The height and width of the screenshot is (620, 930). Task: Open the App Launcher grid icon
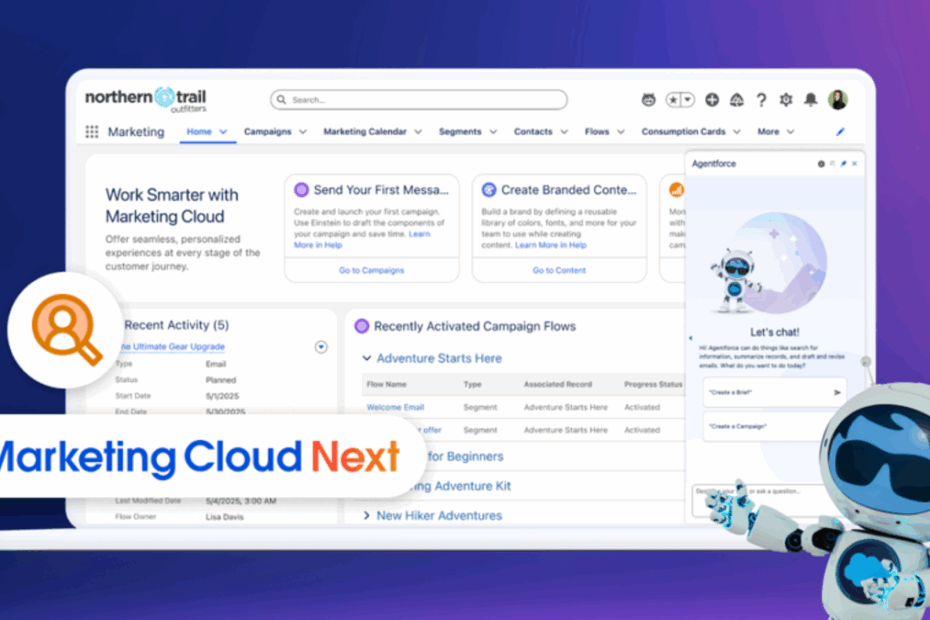[x=91, y=132]
